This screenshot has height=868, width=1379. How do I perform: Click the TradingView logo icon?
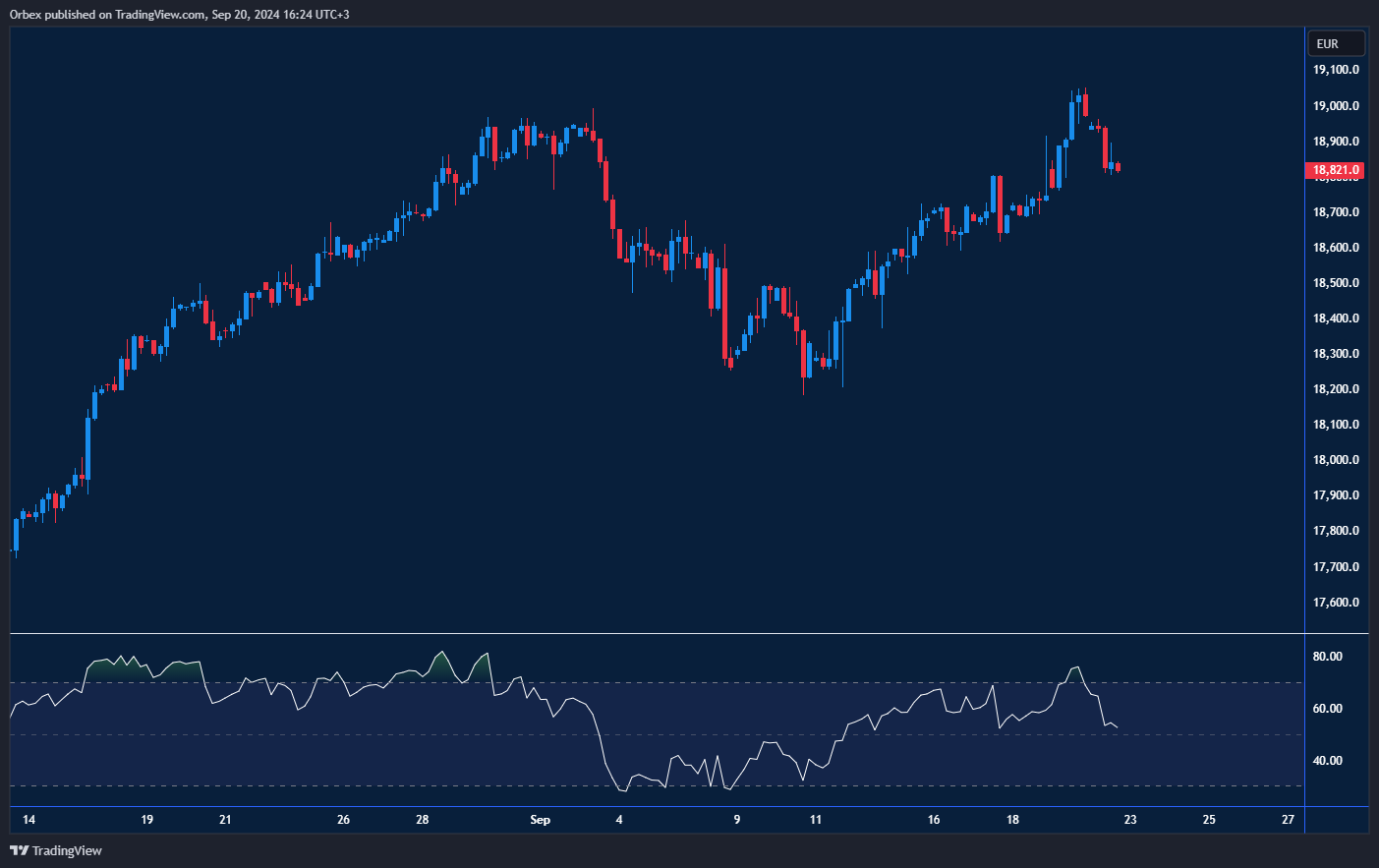pyautogui.click(x=19, y=850)
